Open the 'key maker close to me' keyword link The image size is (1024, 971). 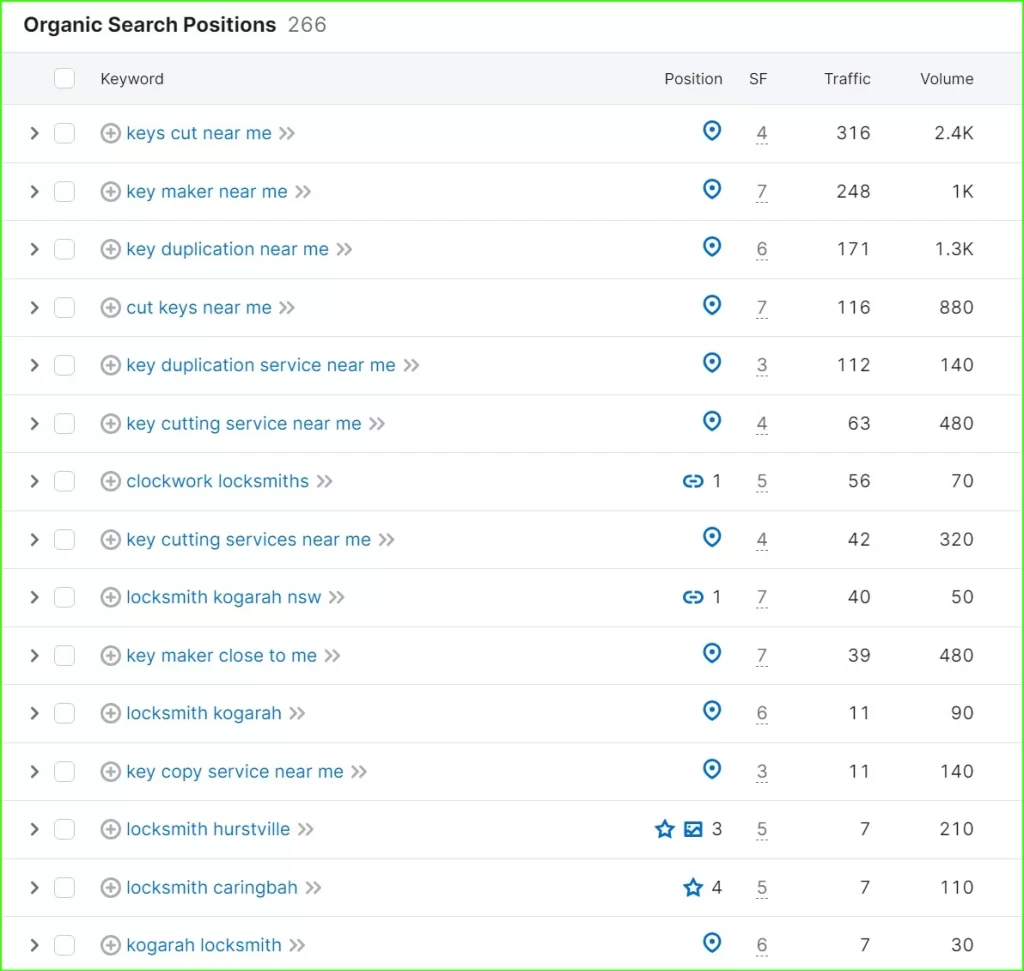click(x=221, y=656)
